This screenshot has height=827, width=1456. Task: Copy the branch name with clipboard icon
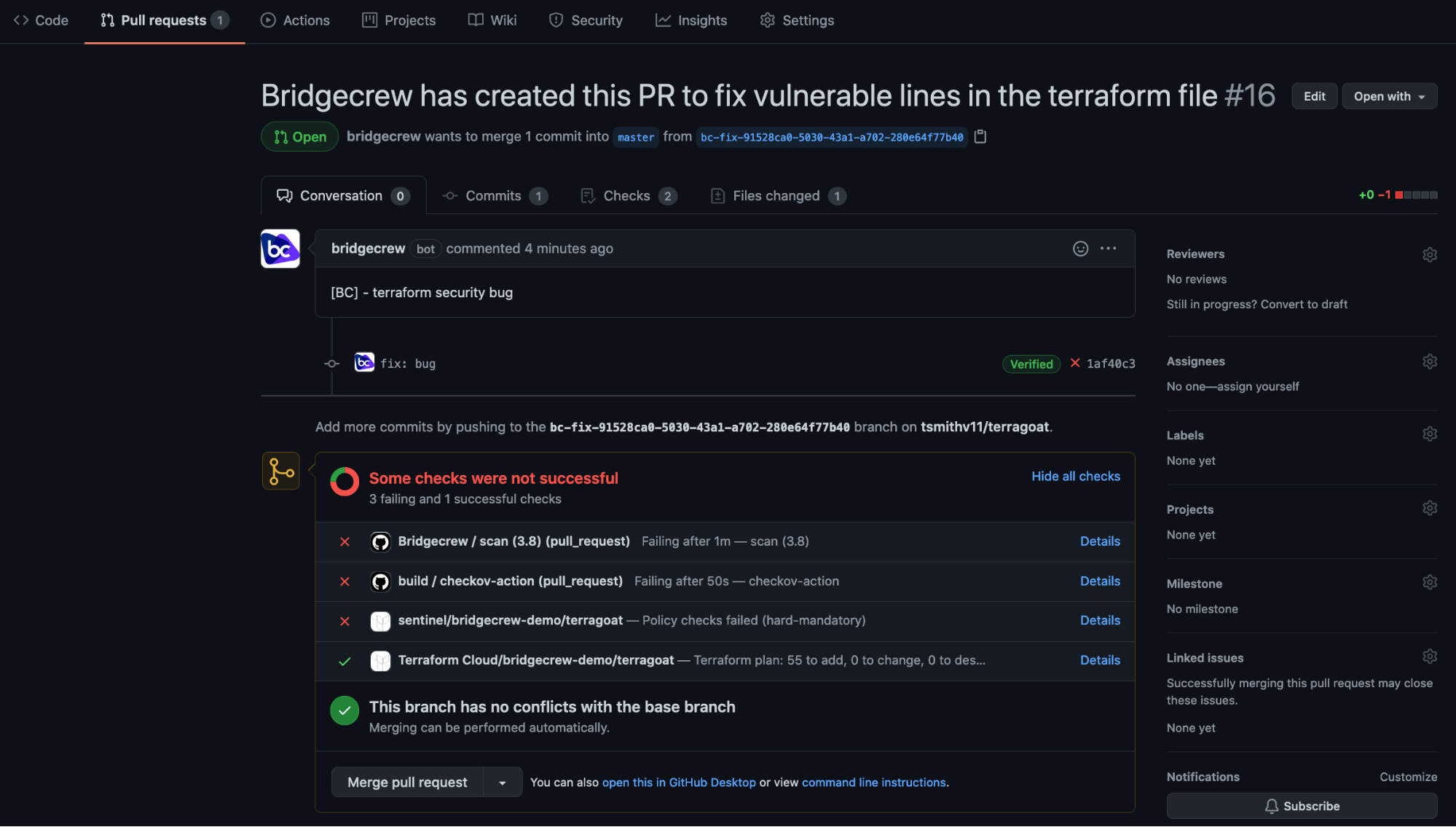point(980,136)
